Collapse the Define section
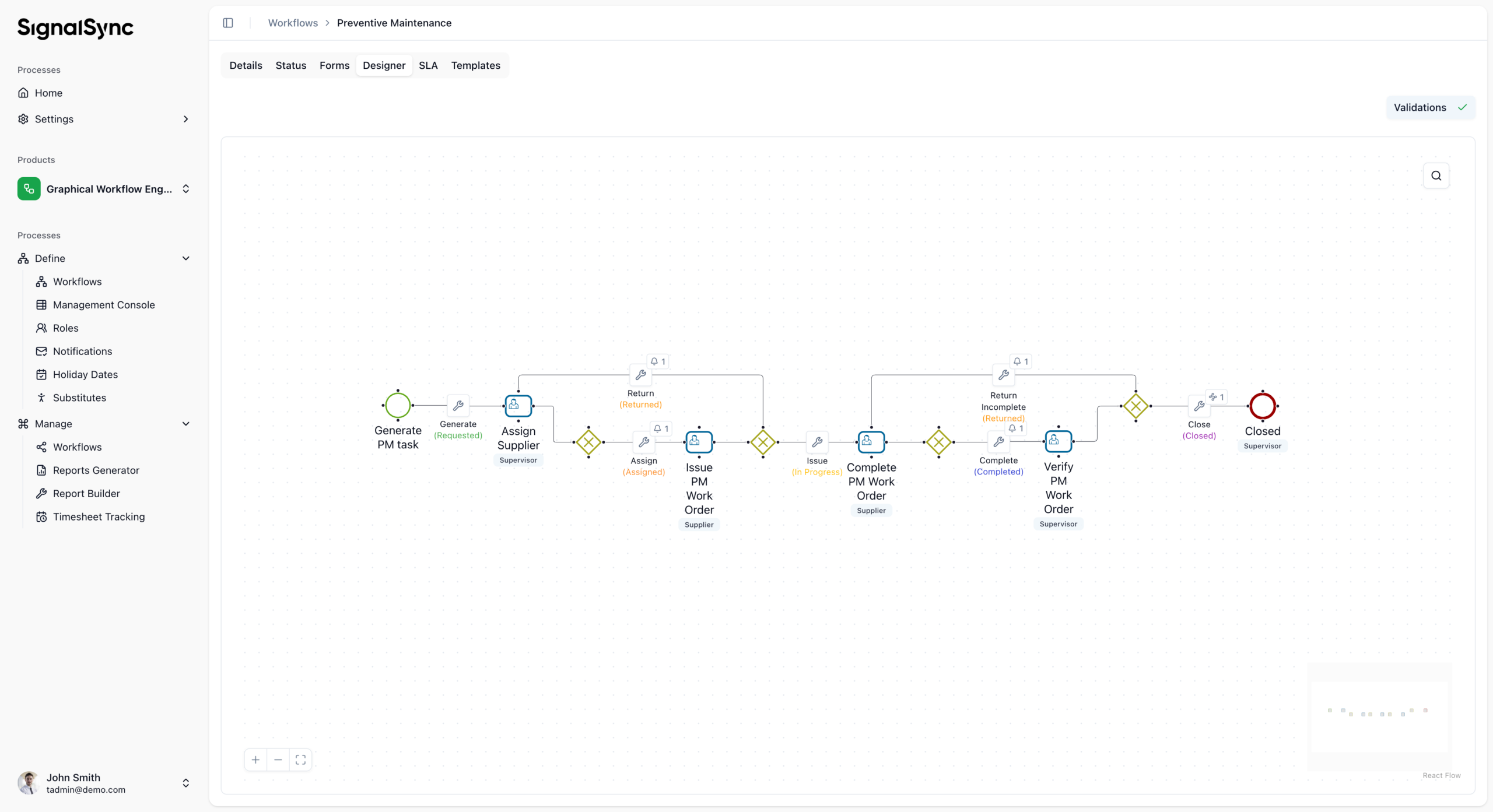 pyautogui.click(x=185, y=258)
